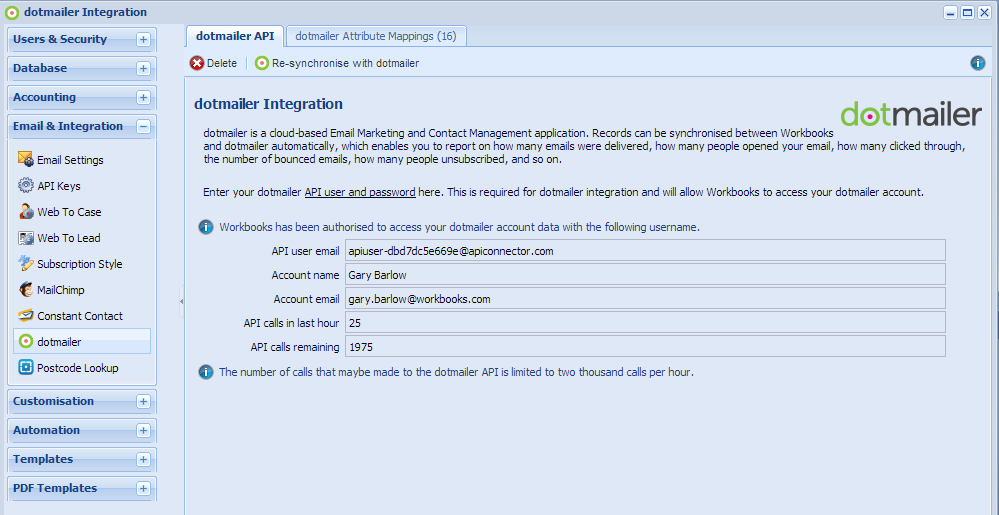
Task: Click the Email Settings envelope icon
Action: 25,159
